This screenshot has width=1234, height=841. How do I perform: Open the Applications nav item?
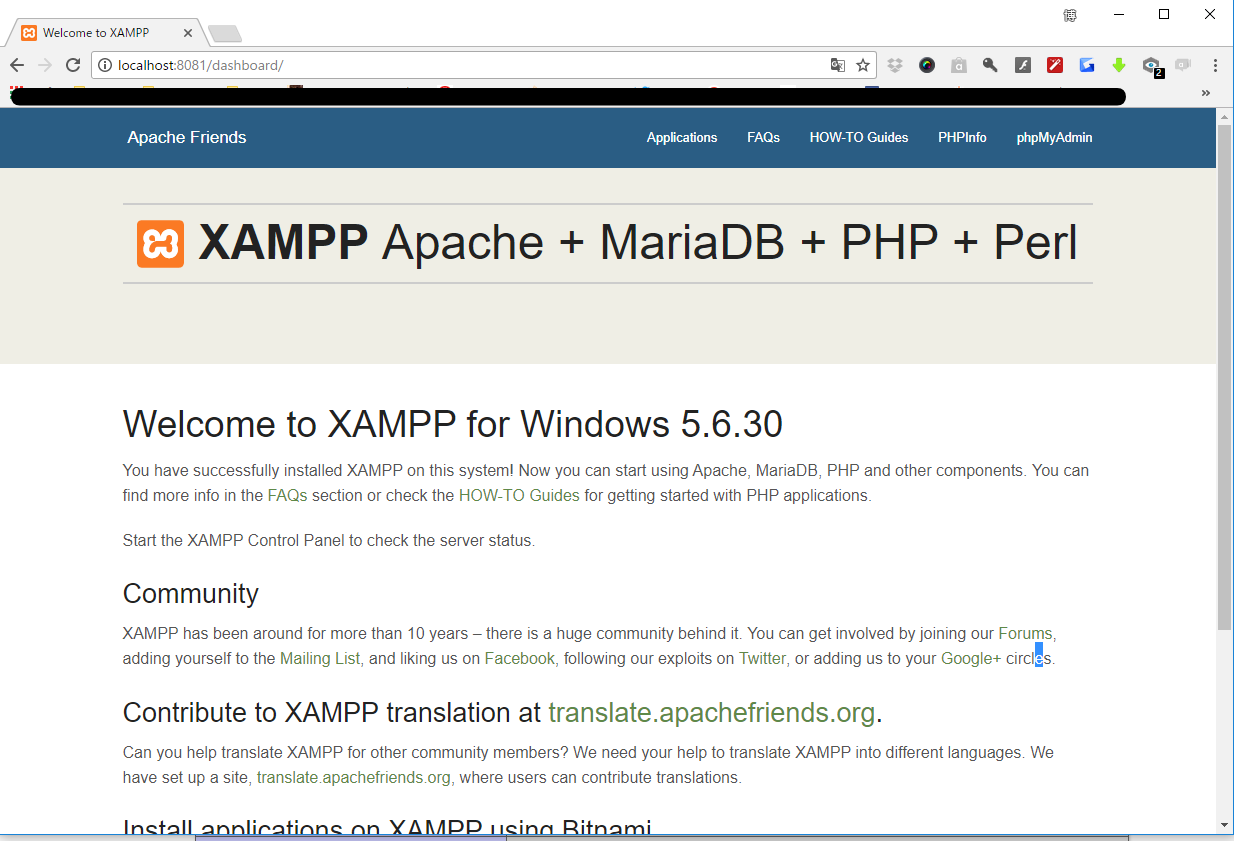pyautogui.click(x=682, y=138)
